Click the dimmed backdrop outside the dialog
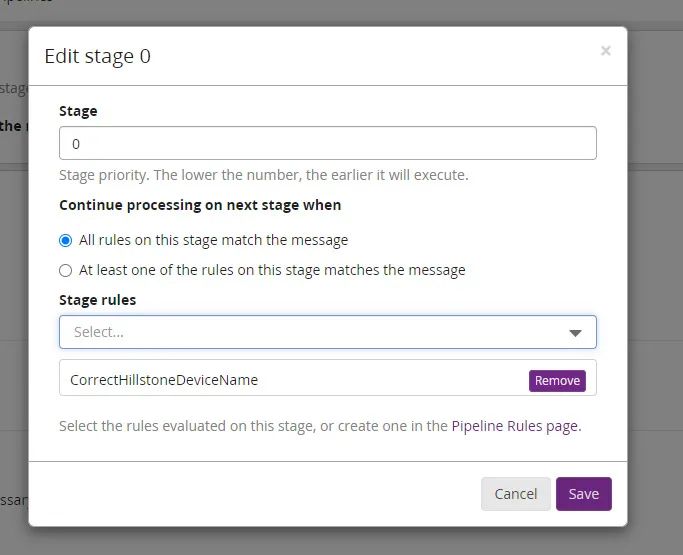This screenshot has height=555, width=683. (655, 300)
